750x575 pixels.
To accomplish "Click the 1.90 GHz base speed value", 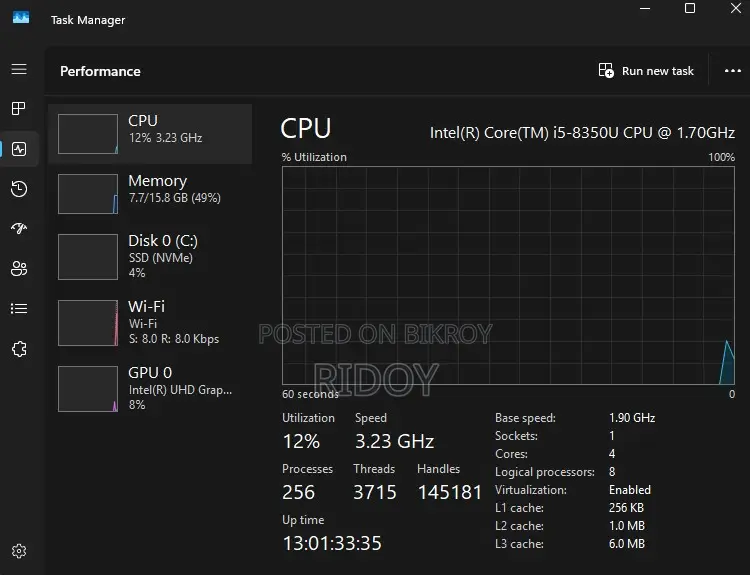I will [x=632, y=418].
